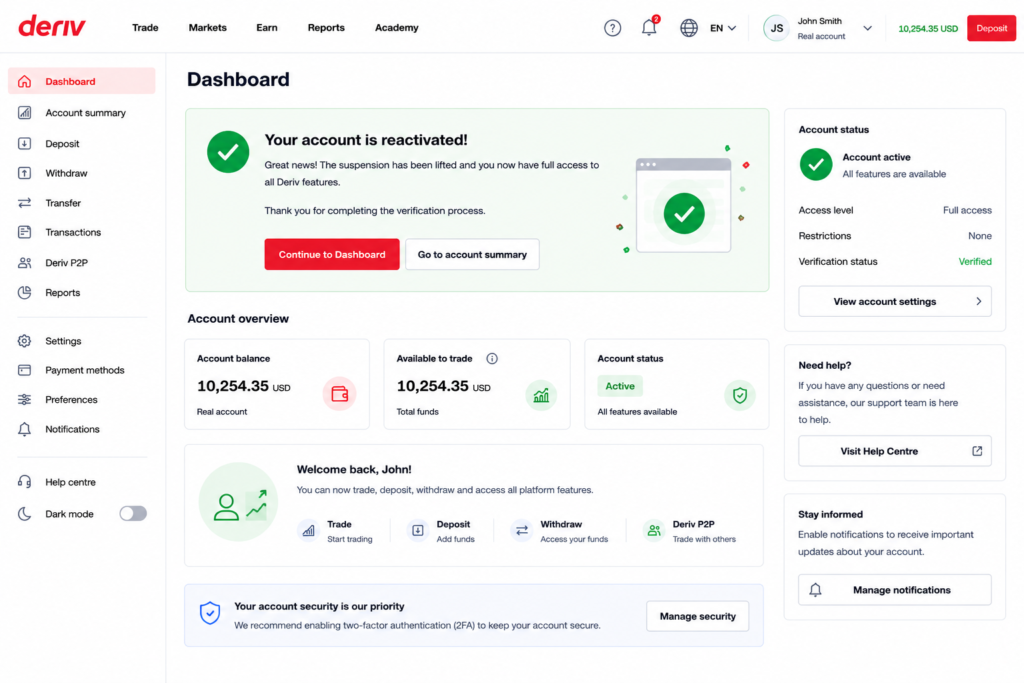Click the Account summary chart icon
The height and width of the screenshot is (683, 1024).
tap(24, 112)
